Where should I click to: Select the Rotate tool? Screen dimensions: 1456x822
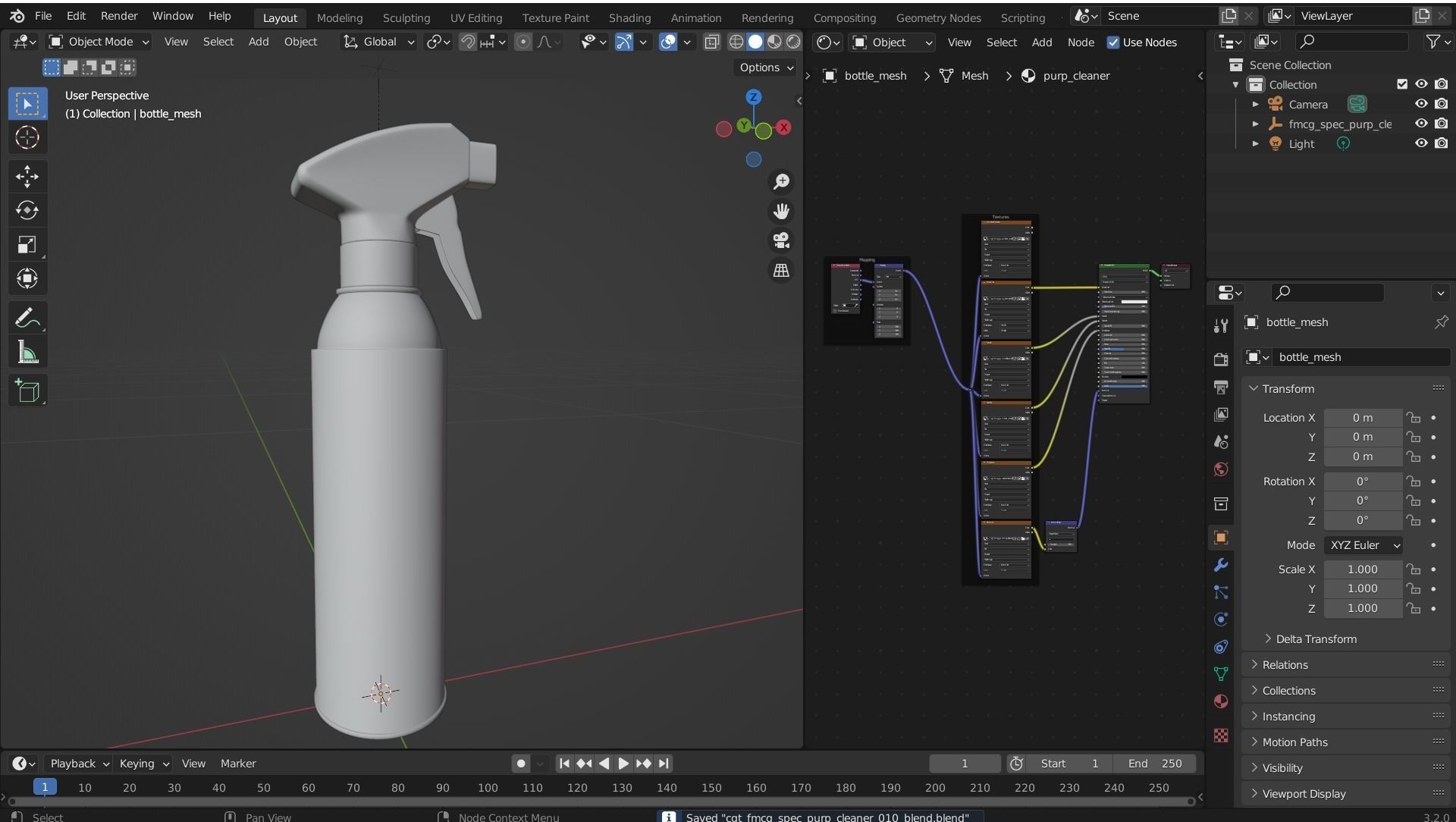[x=27, y=210]
